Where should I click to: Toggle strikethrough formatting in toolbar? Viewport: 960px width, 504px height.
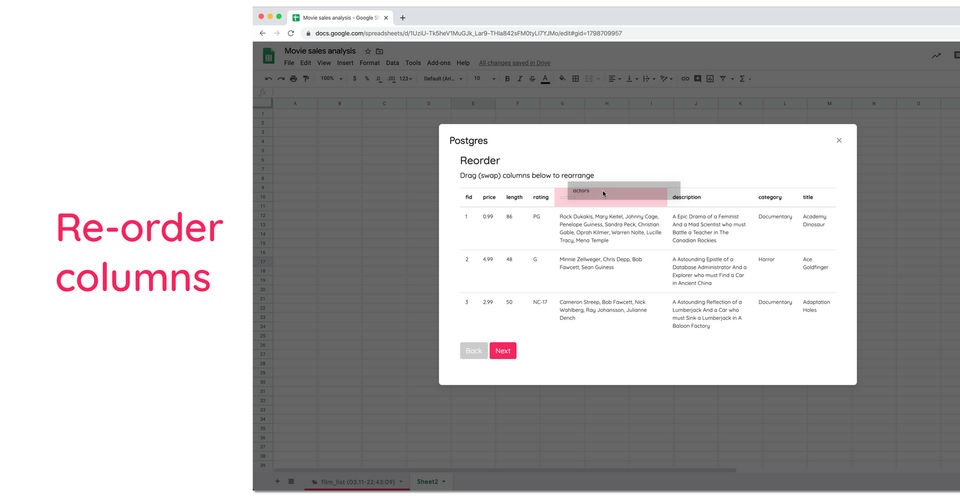(x=532, y=78)
